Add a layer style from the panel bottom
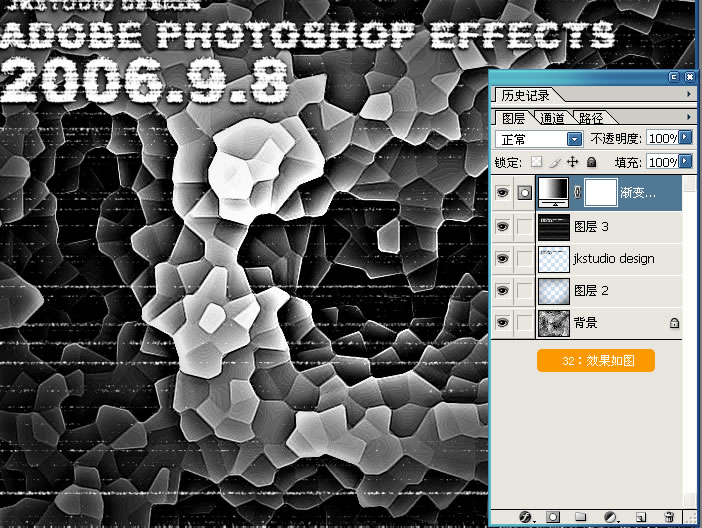The height and width of the screenshot is (528, 702). pos(526,517)
